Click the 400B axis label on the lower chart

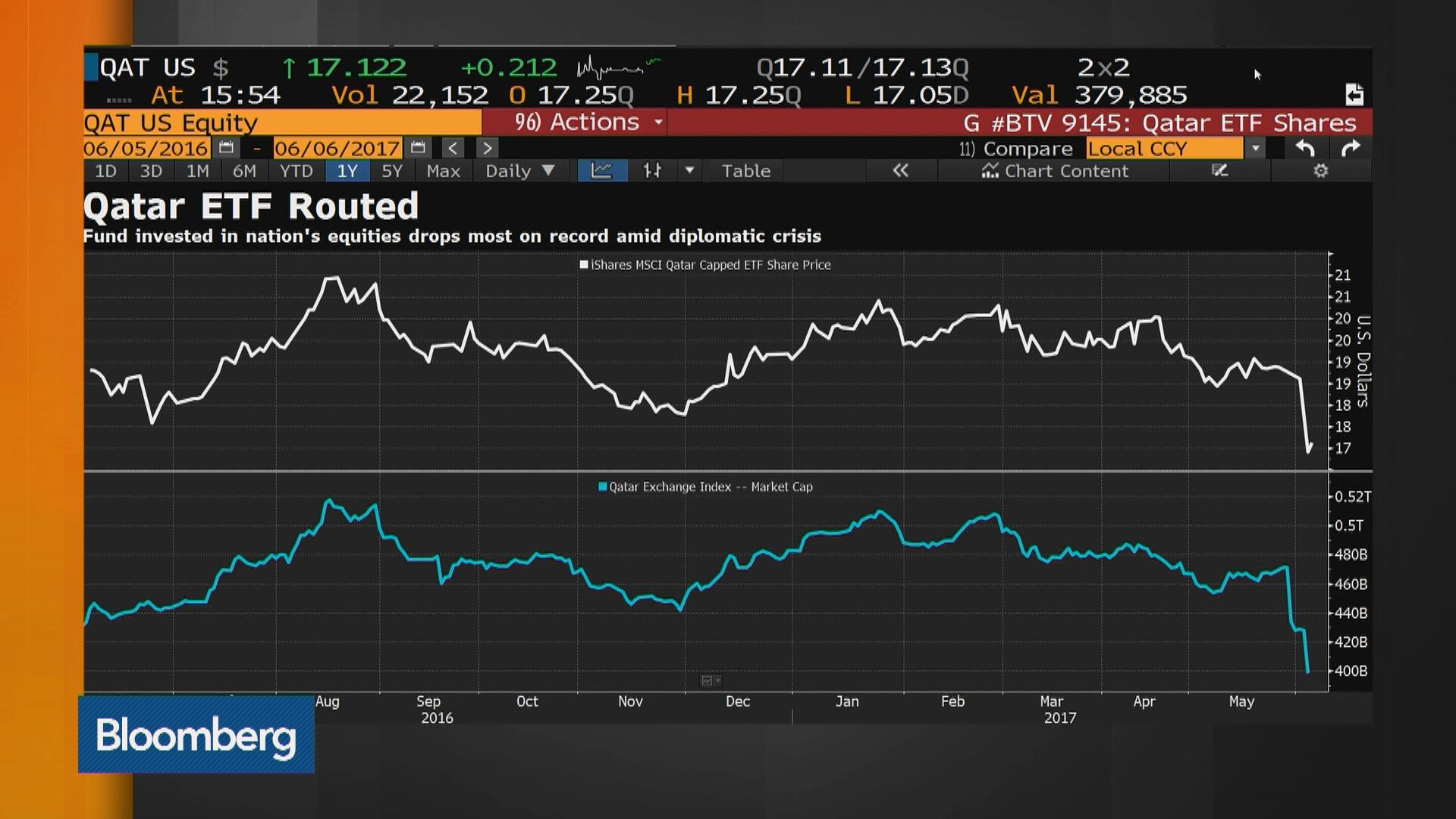click(x=1351, y=670)
